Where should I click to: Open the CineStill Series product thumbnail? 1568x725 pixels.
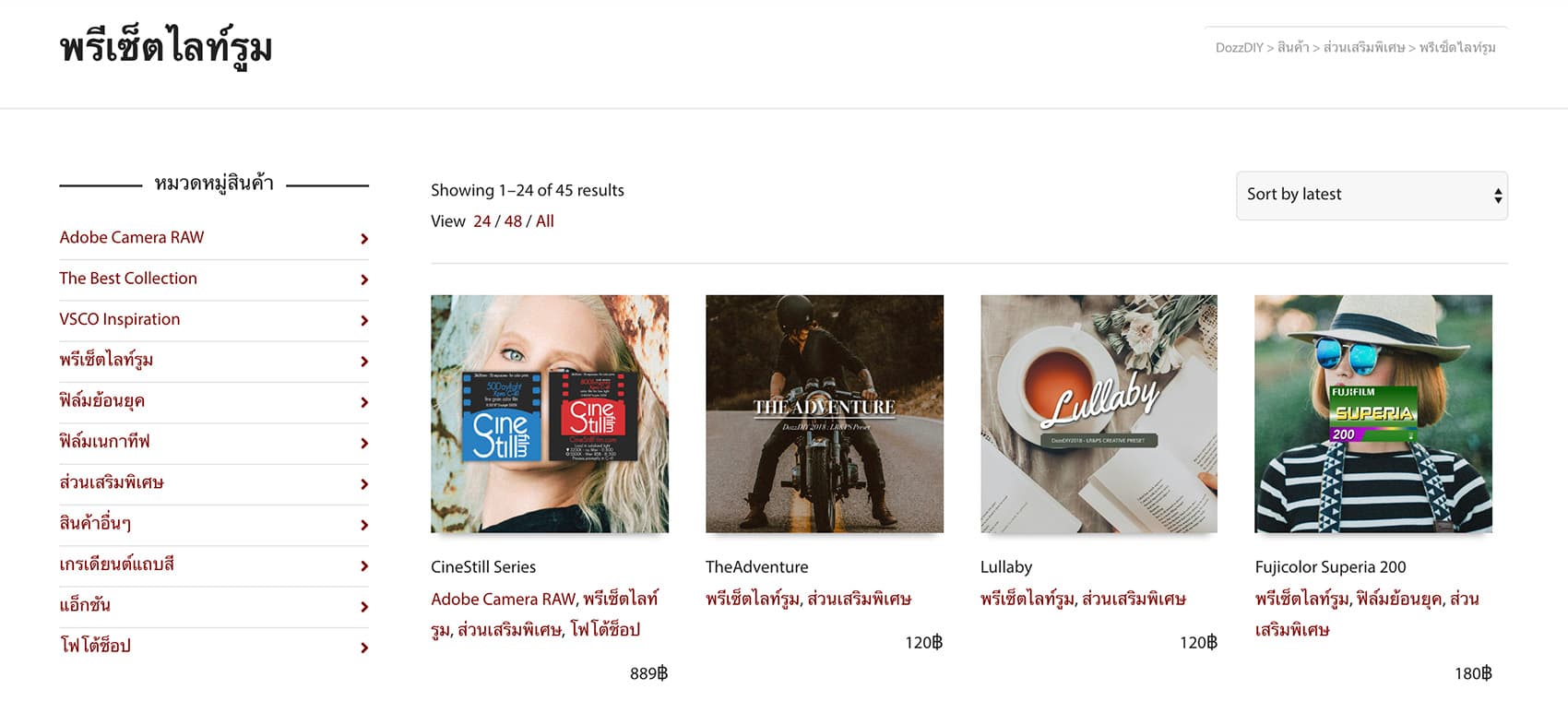pos(550,413)
